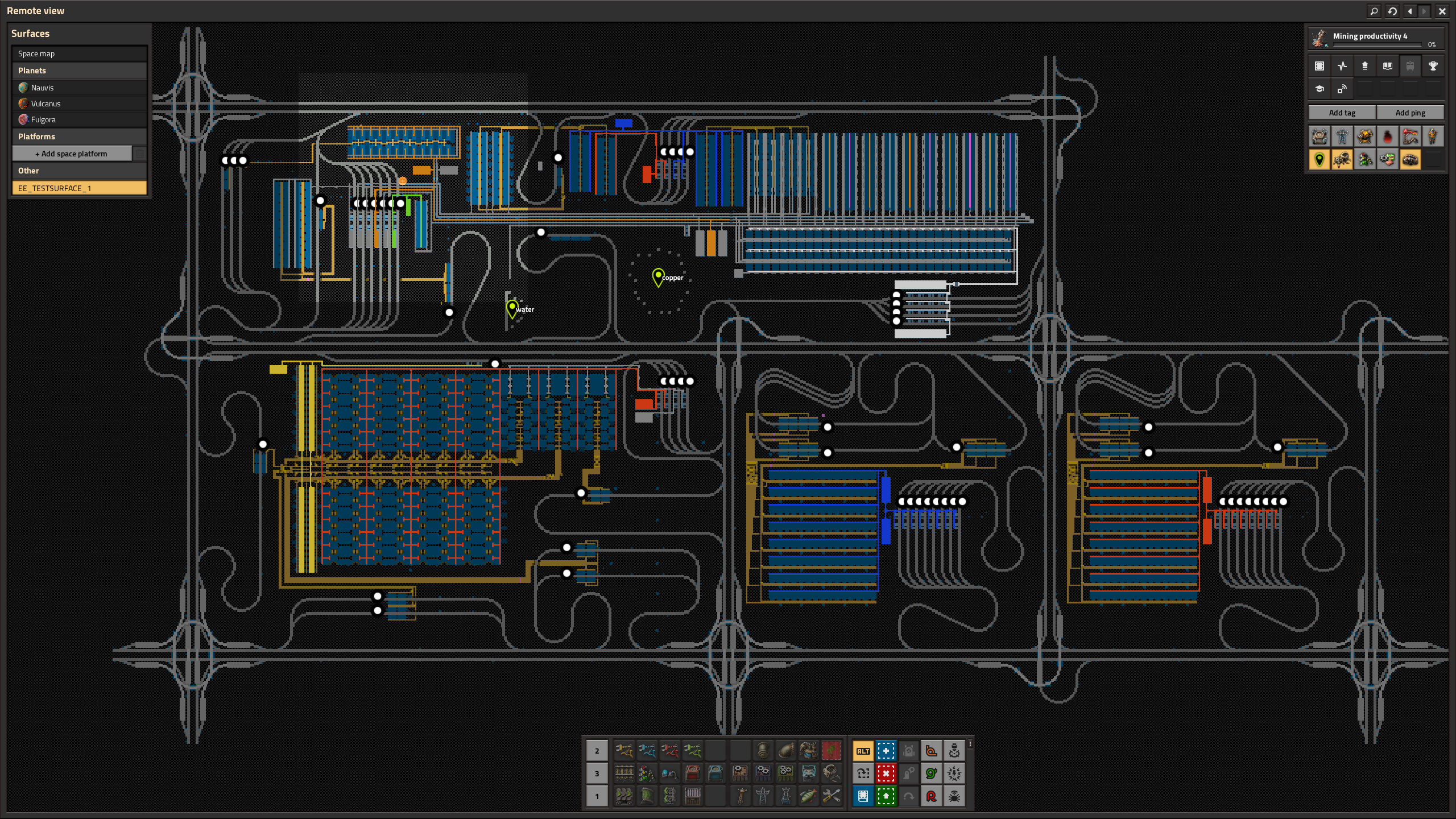The image size is (1456, 819).
Task: Click the remote signal icon button
Action: point(1342,89)
